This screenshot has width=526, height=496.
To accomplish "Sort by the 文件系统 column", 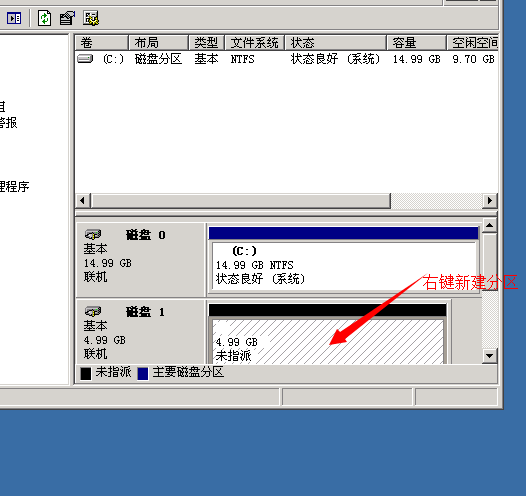I will click(x=255, y=43).
